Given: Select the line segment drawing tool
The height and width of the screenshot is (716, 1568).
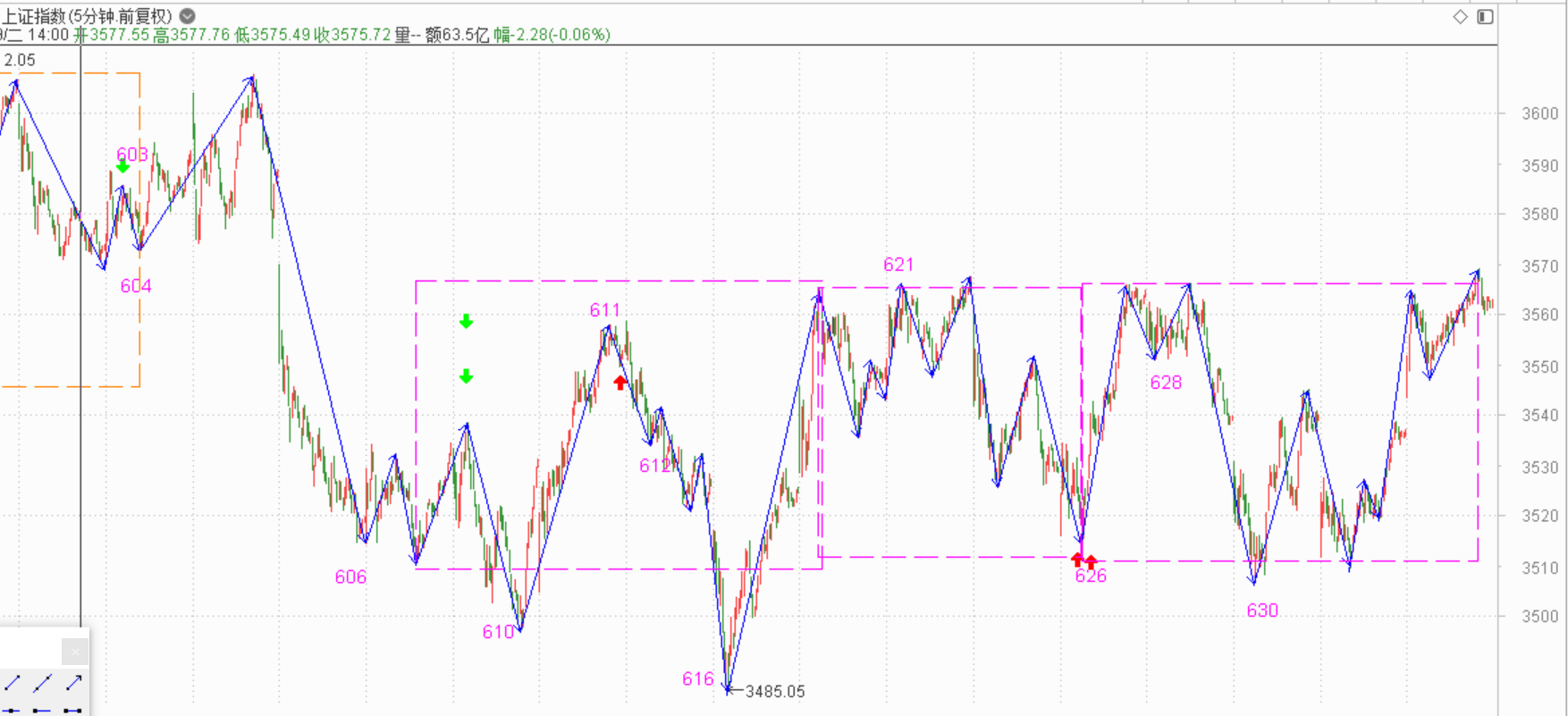Looking at the screenshot, I should coord(13,684).
